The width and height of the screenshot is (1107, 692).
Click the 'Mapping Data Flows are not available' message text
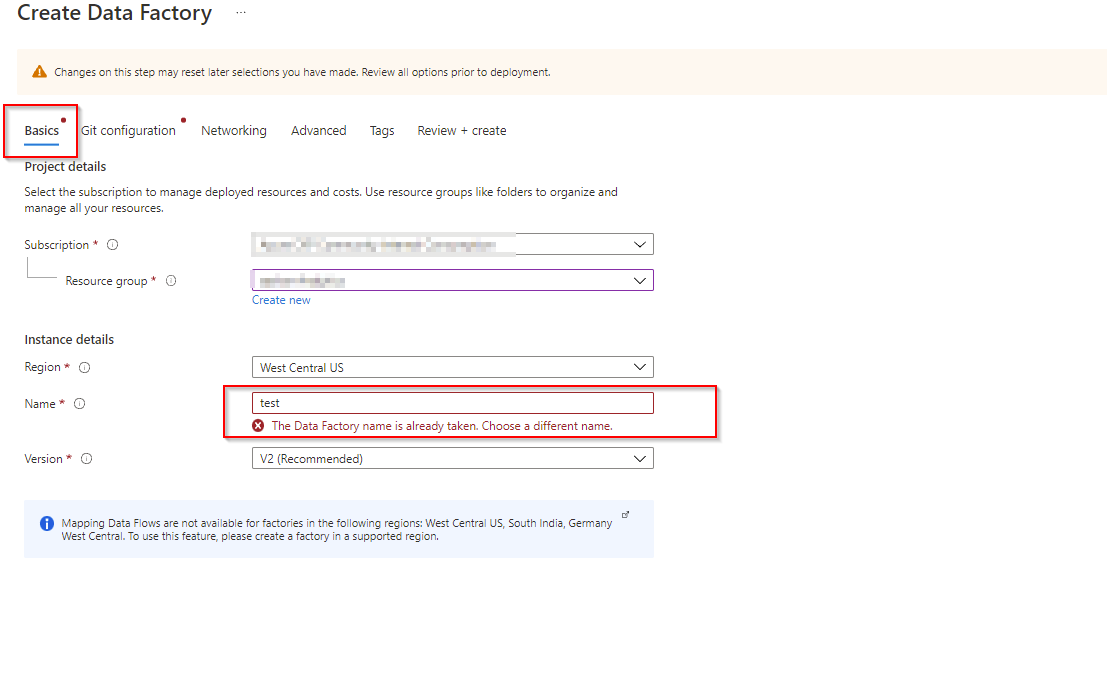[x=337, y=530]
